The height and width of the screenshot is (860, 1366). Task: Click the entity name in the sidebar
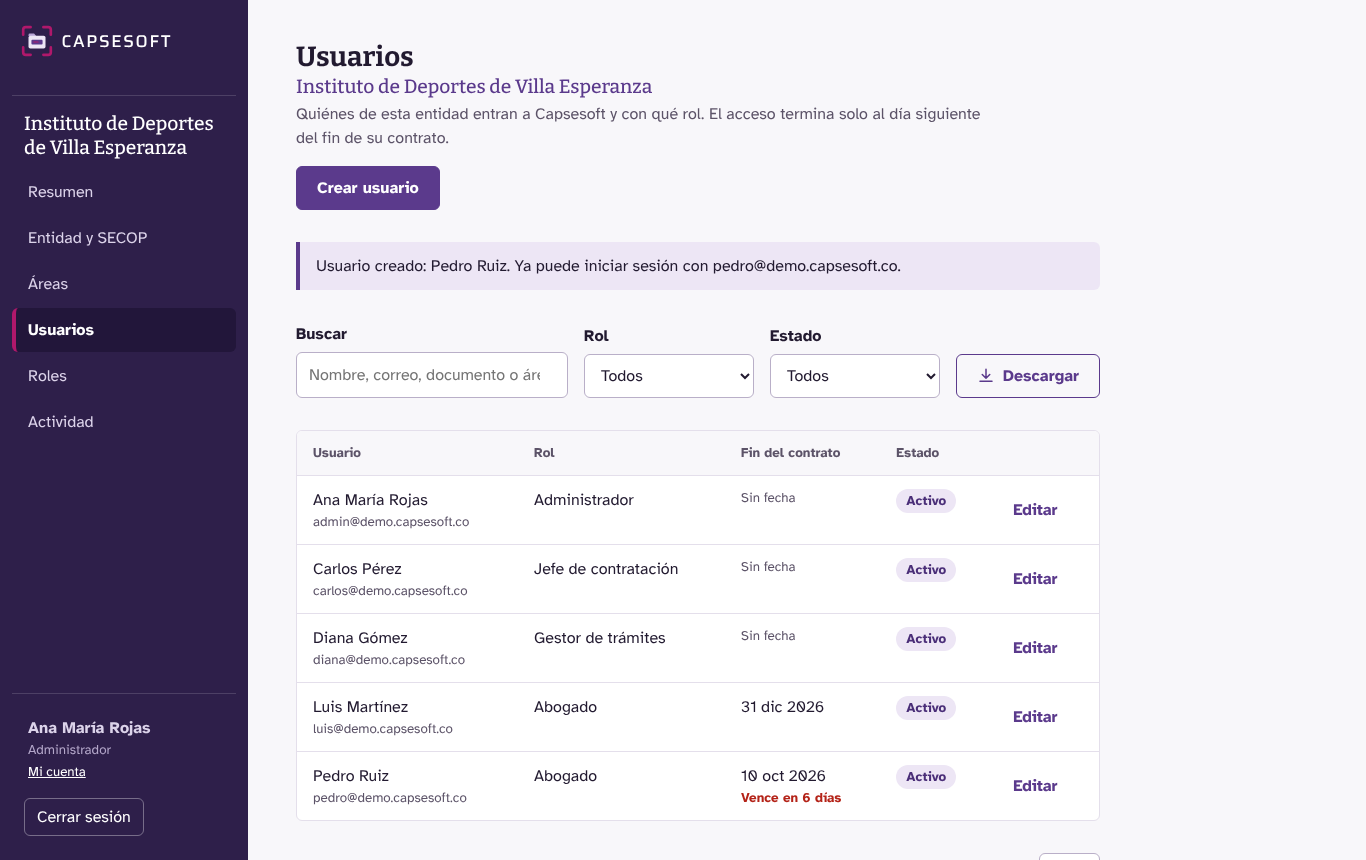click(x=119, y=136)
